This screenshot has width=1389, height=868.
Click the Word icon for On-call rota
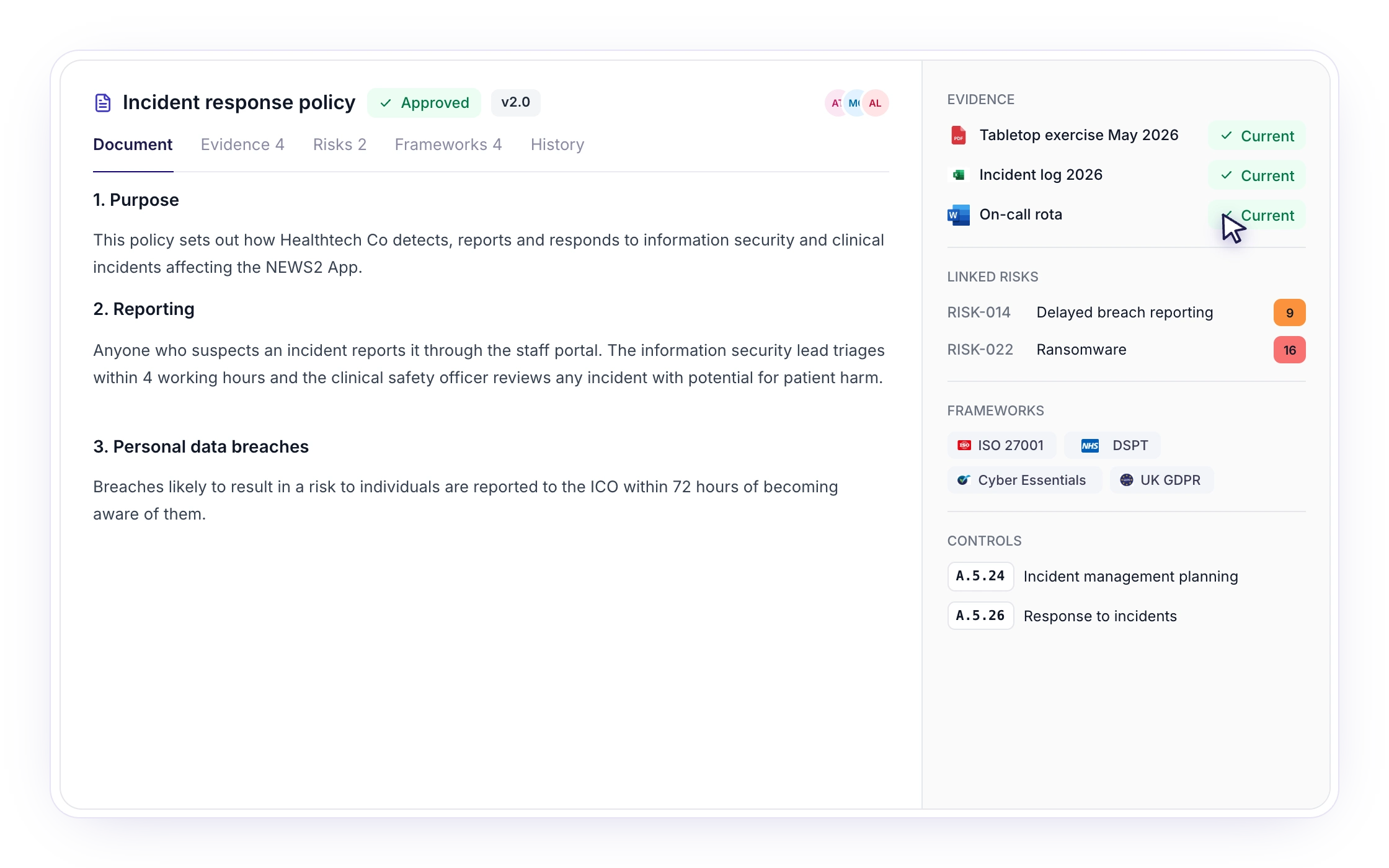[958, 215]
